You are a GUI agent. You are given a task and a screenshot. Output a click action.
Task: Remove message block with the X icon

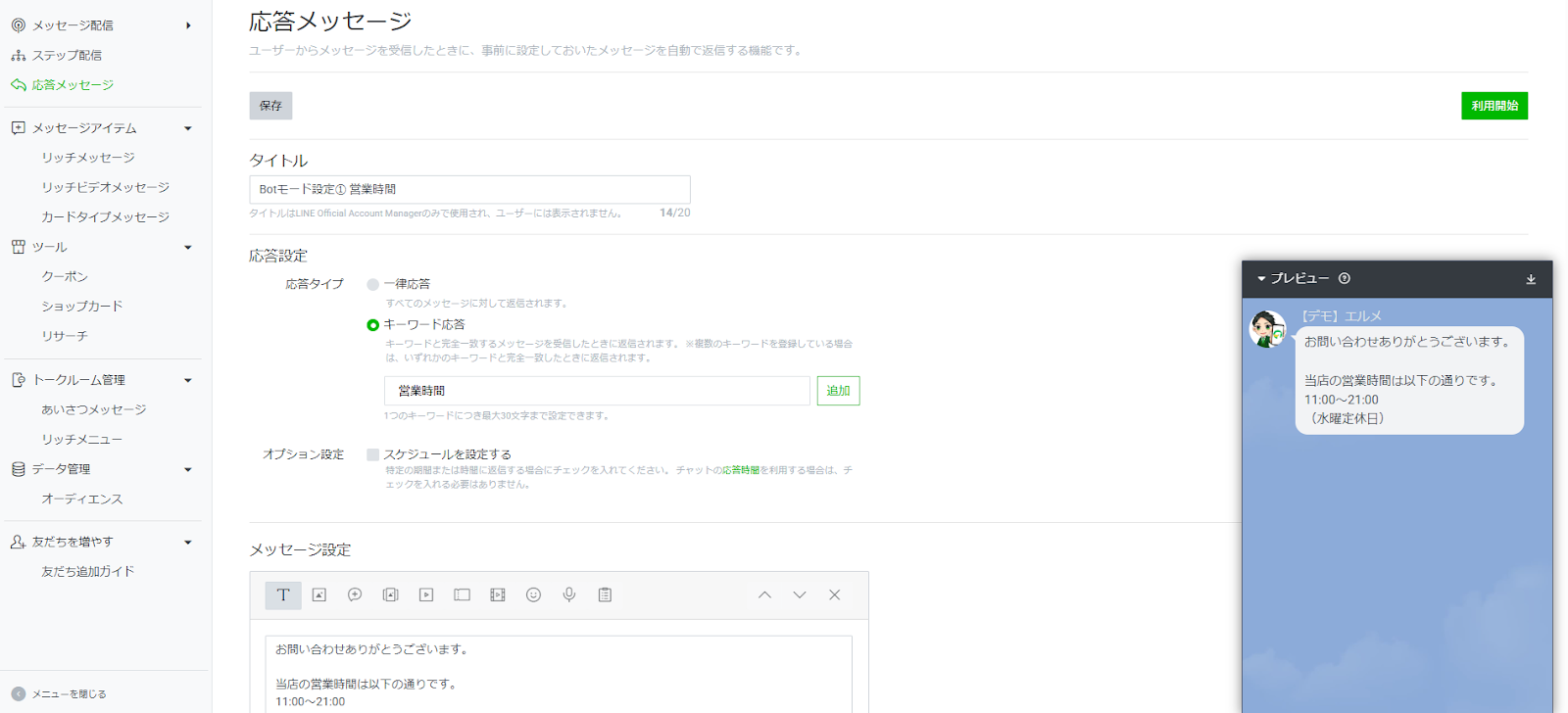pos(835,594)
